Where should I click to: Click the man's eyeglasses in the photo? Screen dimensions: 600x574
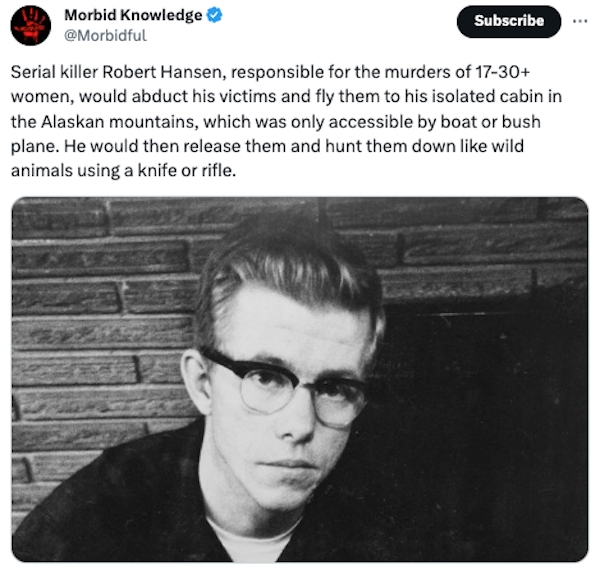pos(285,388)
